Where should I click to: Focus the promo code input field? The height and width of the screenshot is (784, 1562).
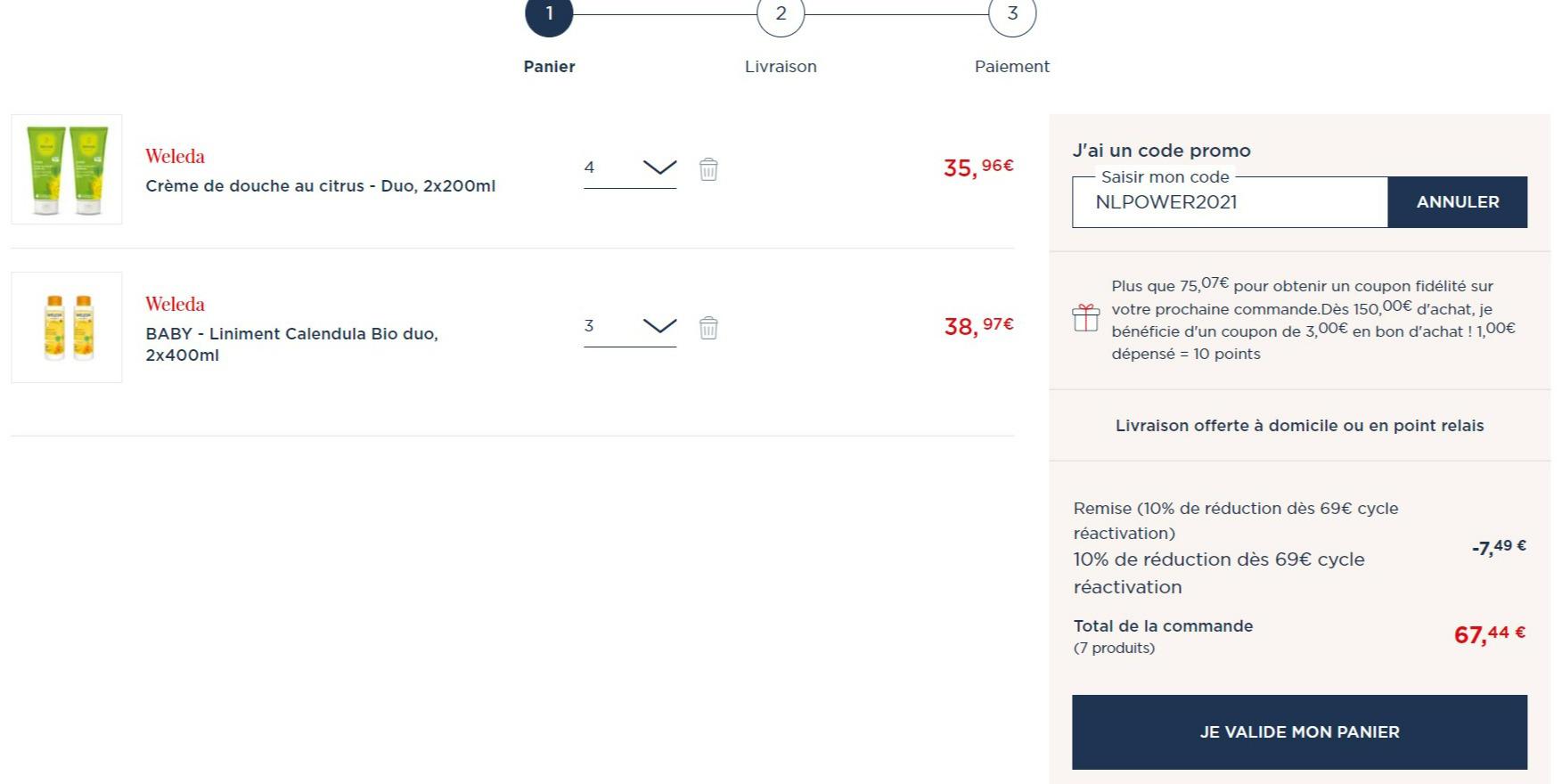pos(1230,202)
